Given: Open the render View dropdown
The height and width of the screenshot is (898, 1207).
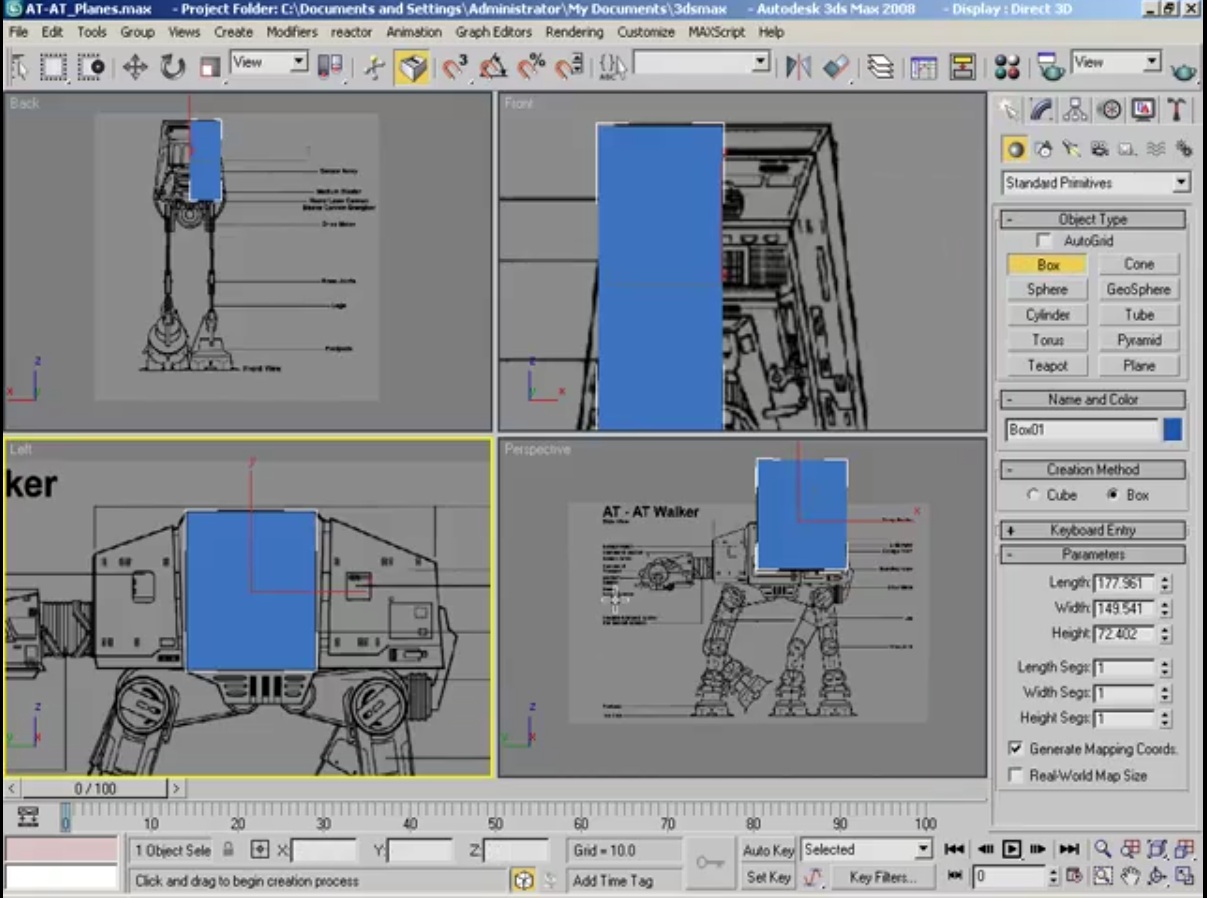Looking at the screenshot, I should tap(1116, 62).
